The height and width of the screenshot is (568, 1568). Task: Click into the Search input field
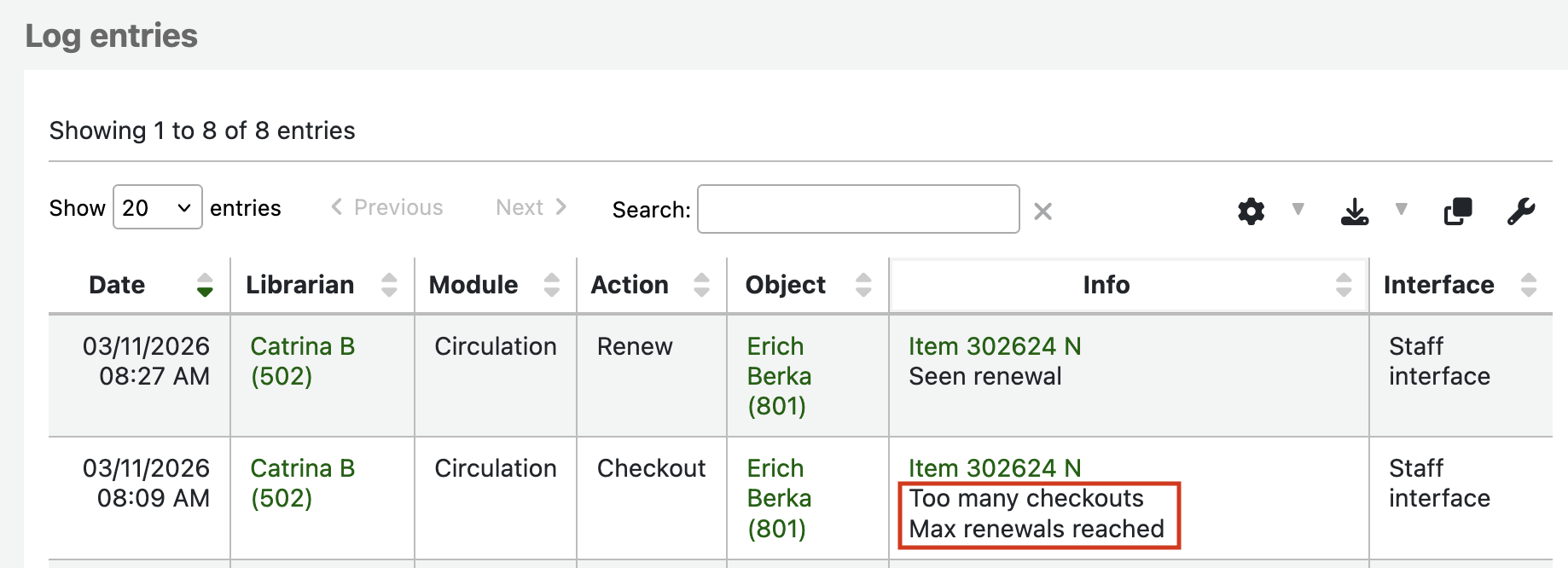point(857,209)
